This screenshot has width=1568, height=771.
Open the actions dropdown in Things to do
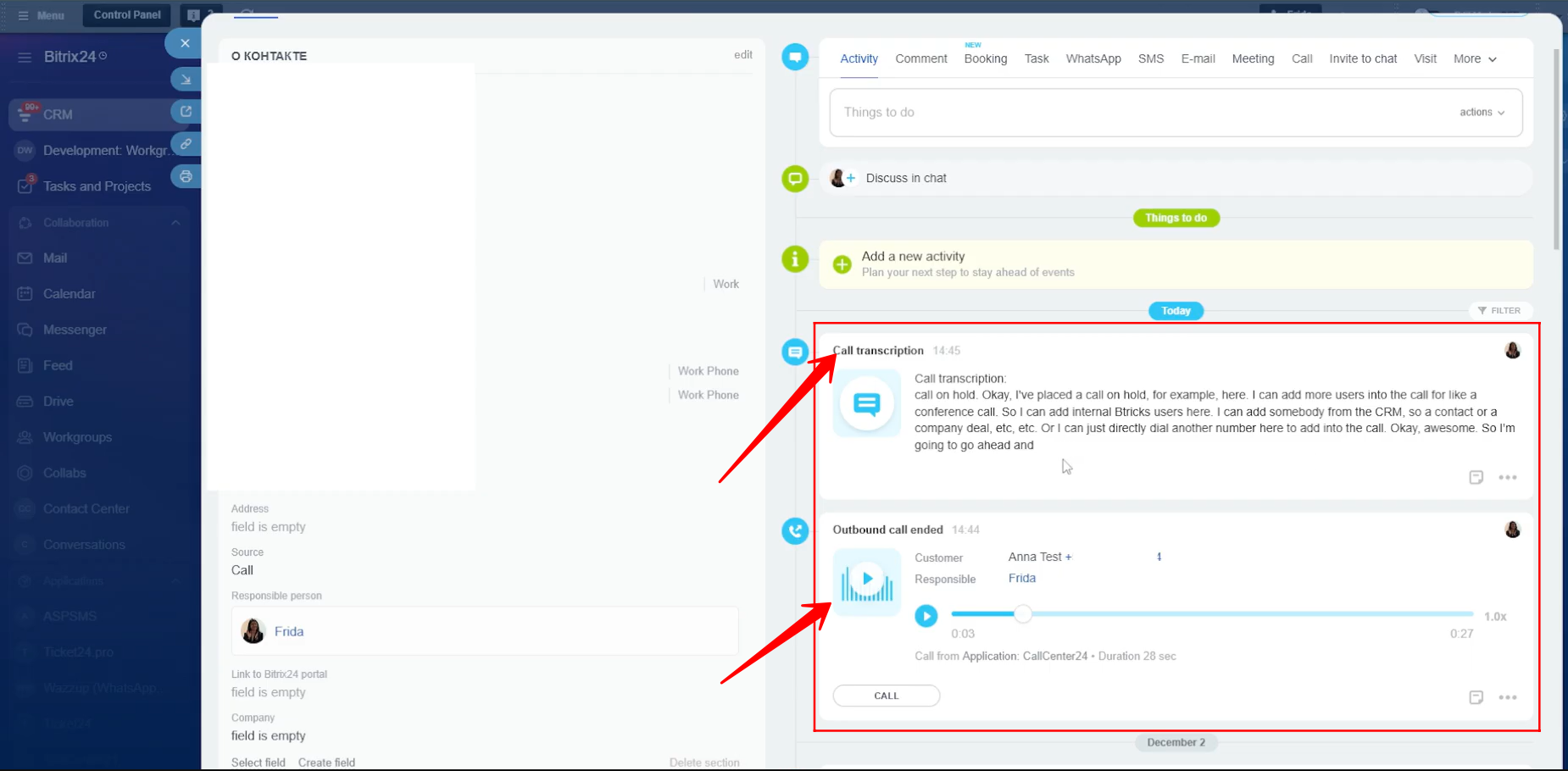(x=1482, y=113)
